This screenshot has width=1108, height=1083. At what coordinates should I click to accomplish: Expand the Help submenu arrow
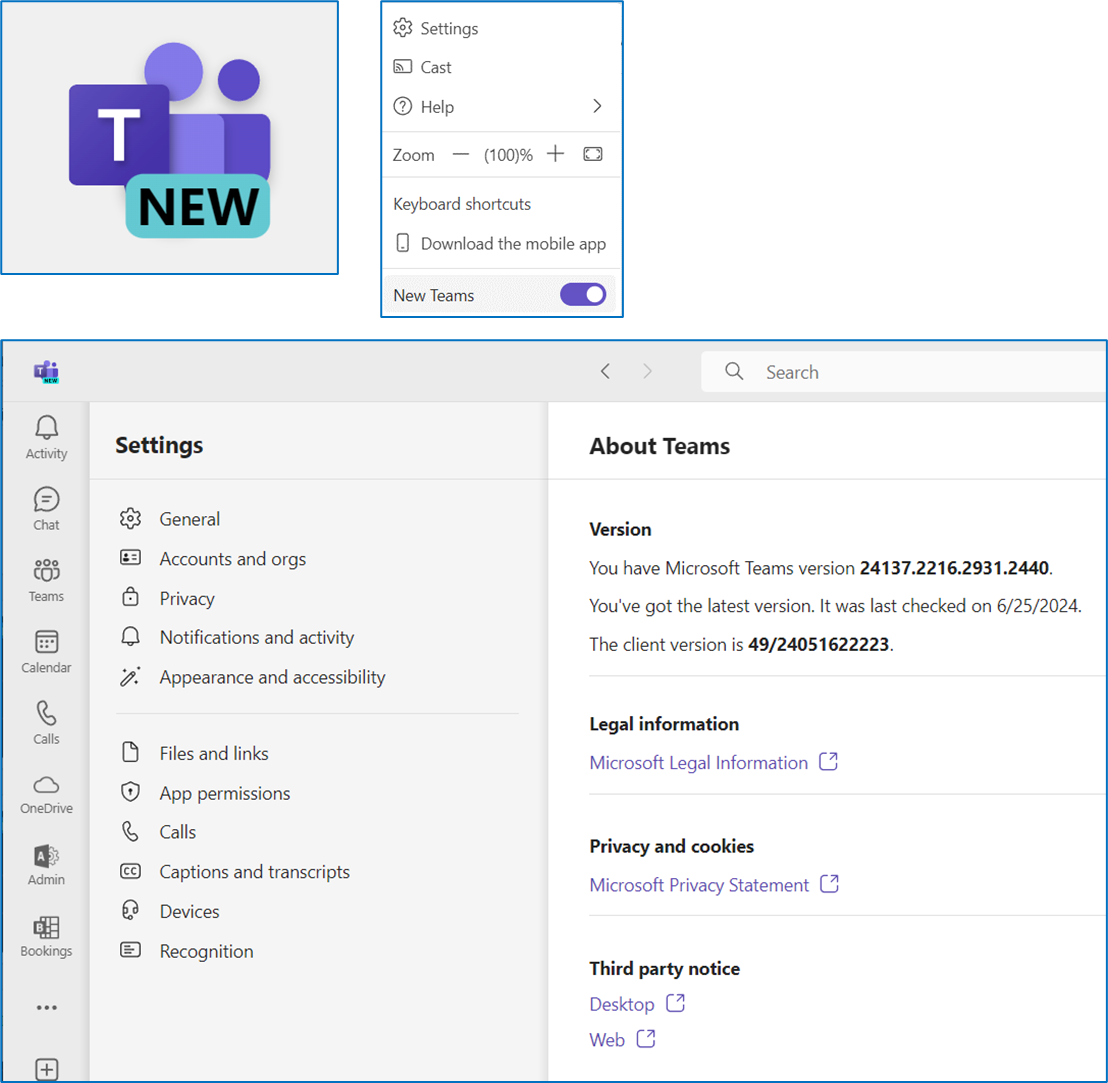(596, 107)
